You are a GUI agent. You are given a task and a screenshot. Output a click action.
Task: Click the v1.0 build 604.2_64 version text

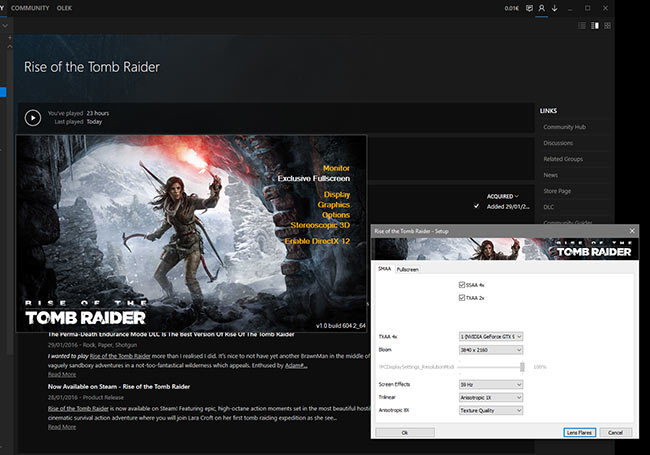click(x=340, y=326)
